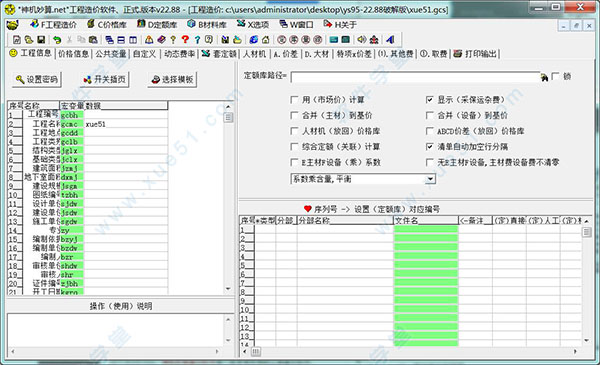The image size is (600, 365).
Task: Click the red question mark icon
Action: (185, 39)
